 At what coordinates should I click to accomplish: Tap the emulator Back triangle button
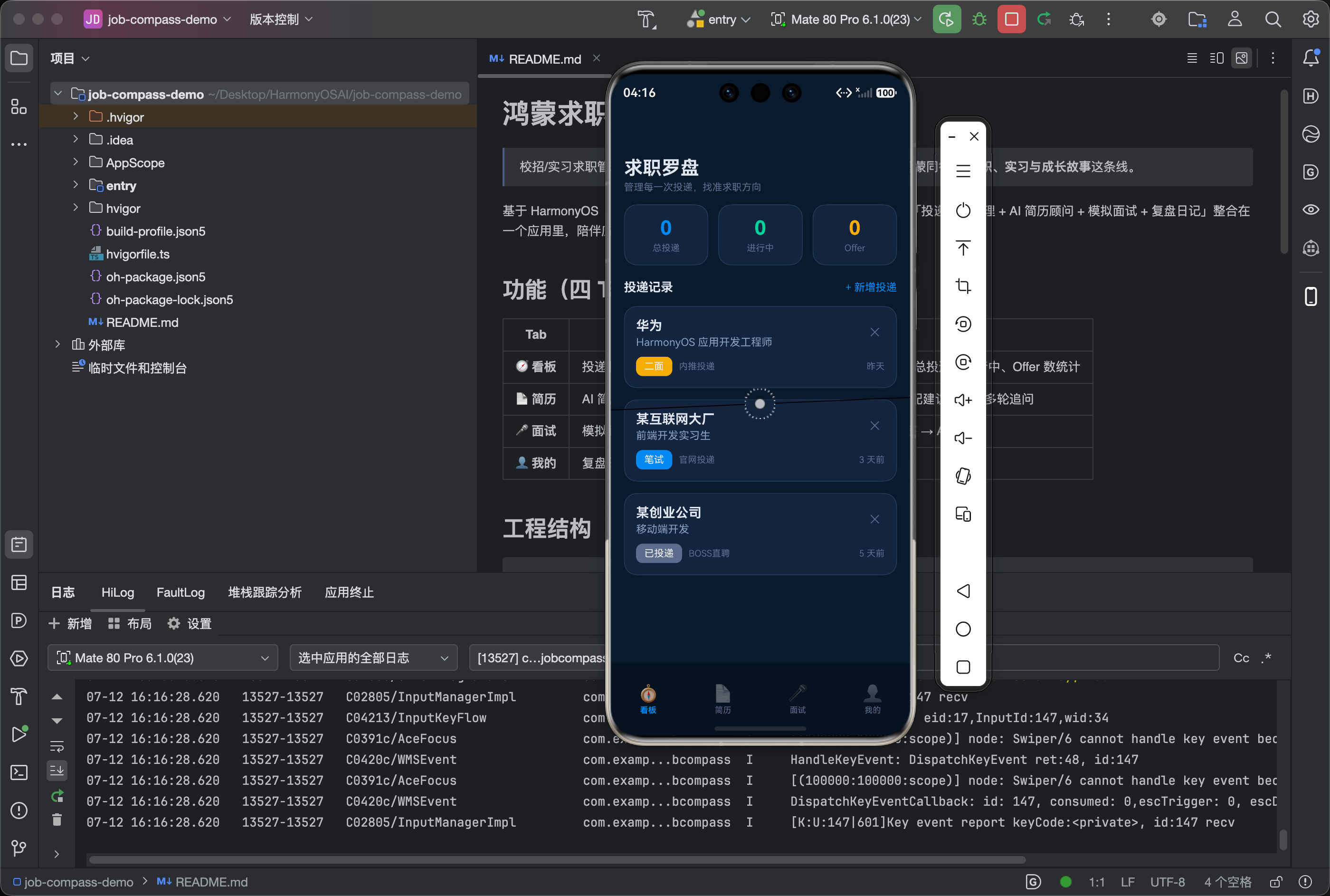pyautogui.click(x=963, y=591)
